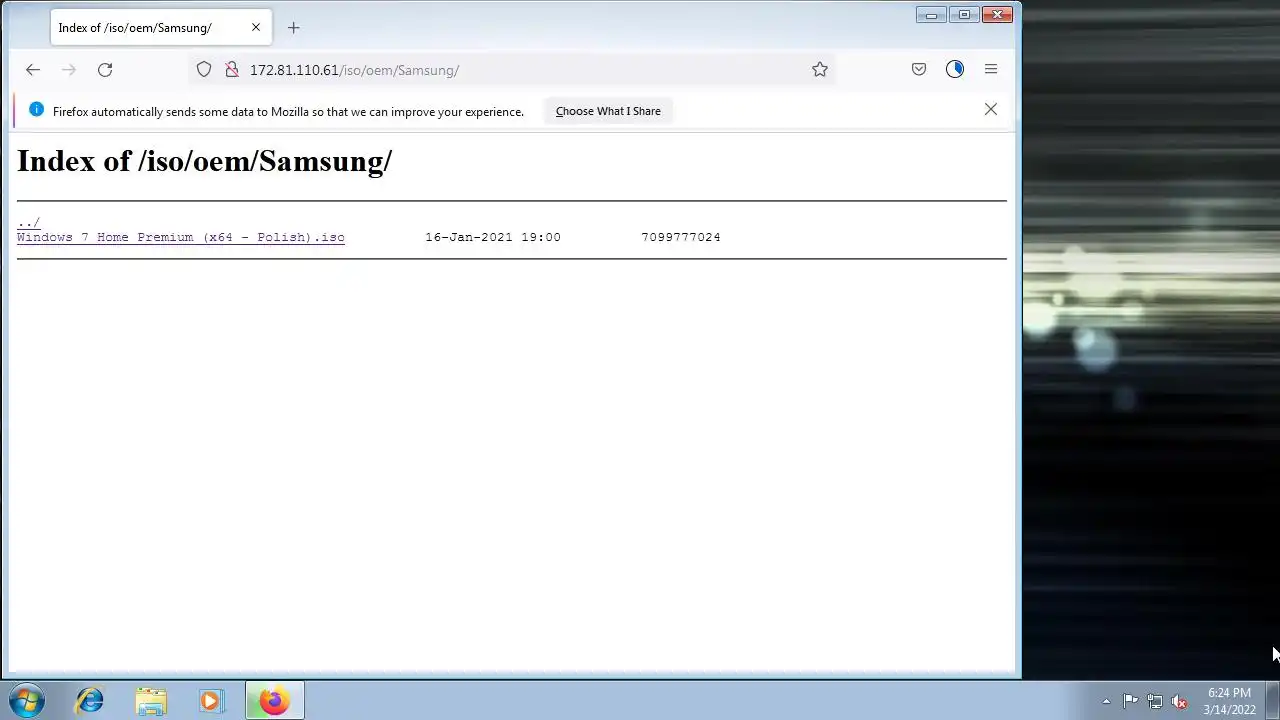Image resolution: width=1280 pixels, height=720 pixels.
Task: Show hidden system tray icons arrow
Action: pos(1106,701)
